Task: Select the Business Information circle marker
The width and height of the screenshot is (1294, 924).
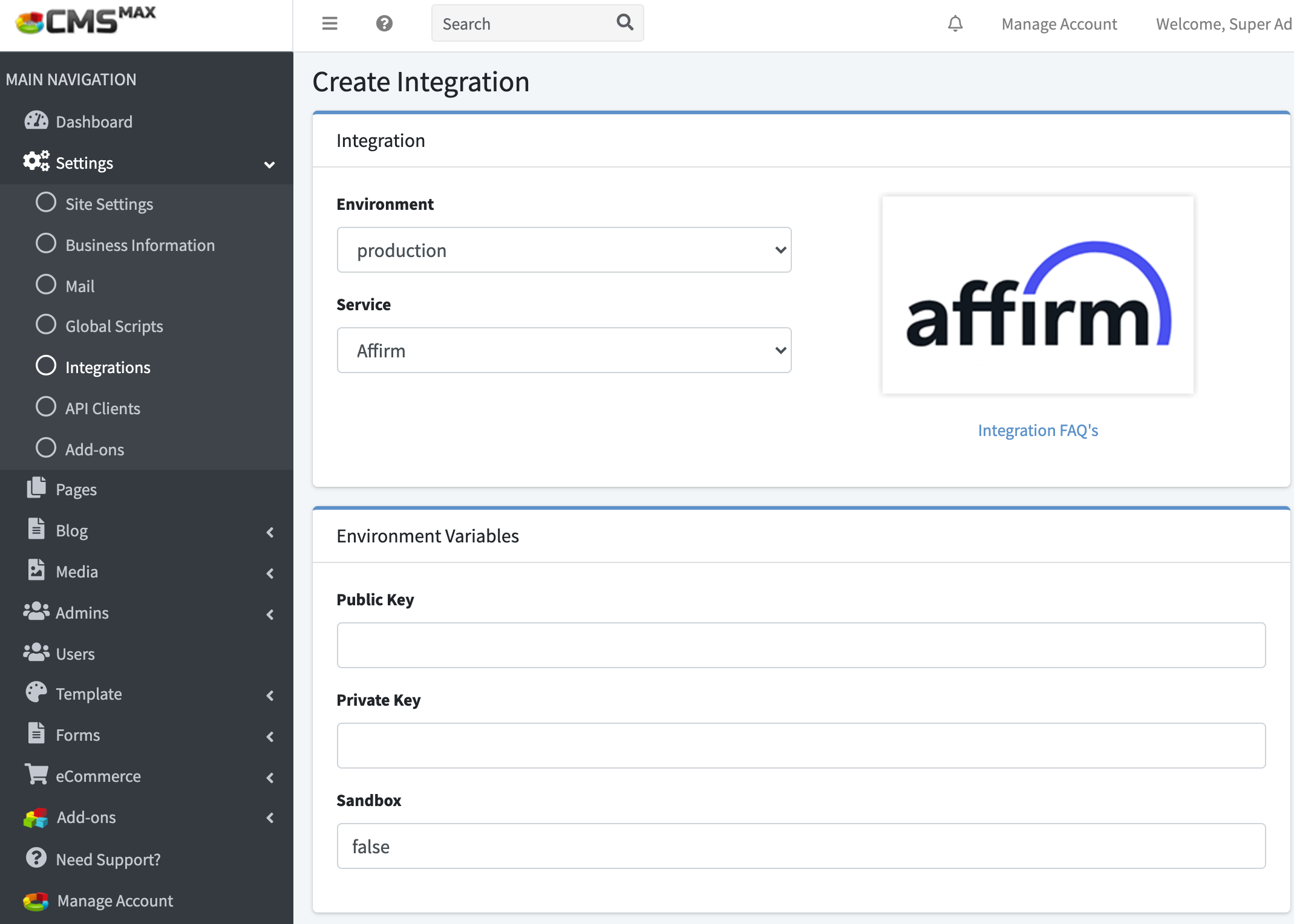Action: [46, 244]
